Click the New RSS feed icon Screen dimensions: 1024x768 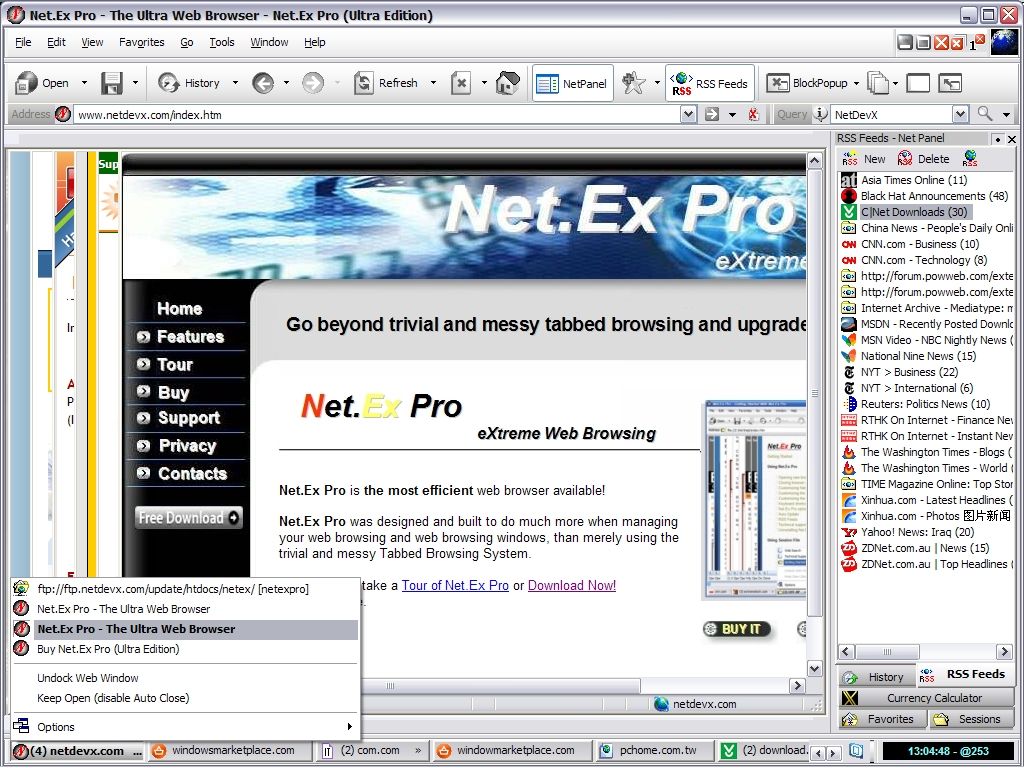(849, 159)
